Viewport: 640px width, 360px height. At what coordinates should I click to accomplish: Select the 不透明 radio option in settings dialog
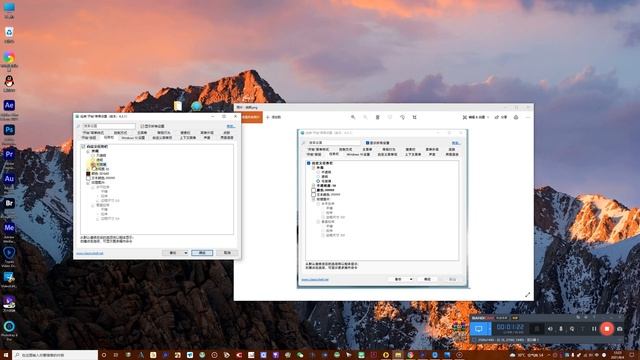(93, 156)
